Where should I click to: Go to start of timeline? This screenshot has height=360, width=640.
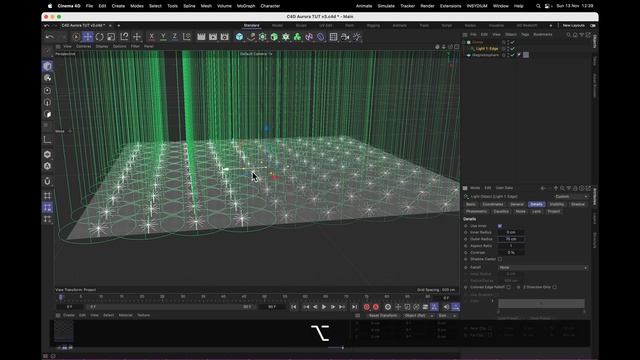[x=294, y=307]
